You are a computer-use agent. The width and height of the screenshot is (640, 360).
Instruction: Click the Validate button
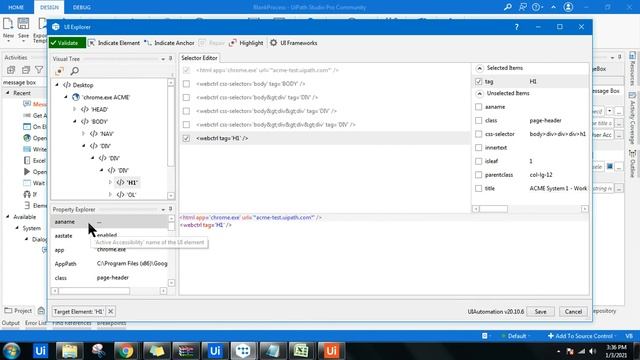[x=67, y=43]
